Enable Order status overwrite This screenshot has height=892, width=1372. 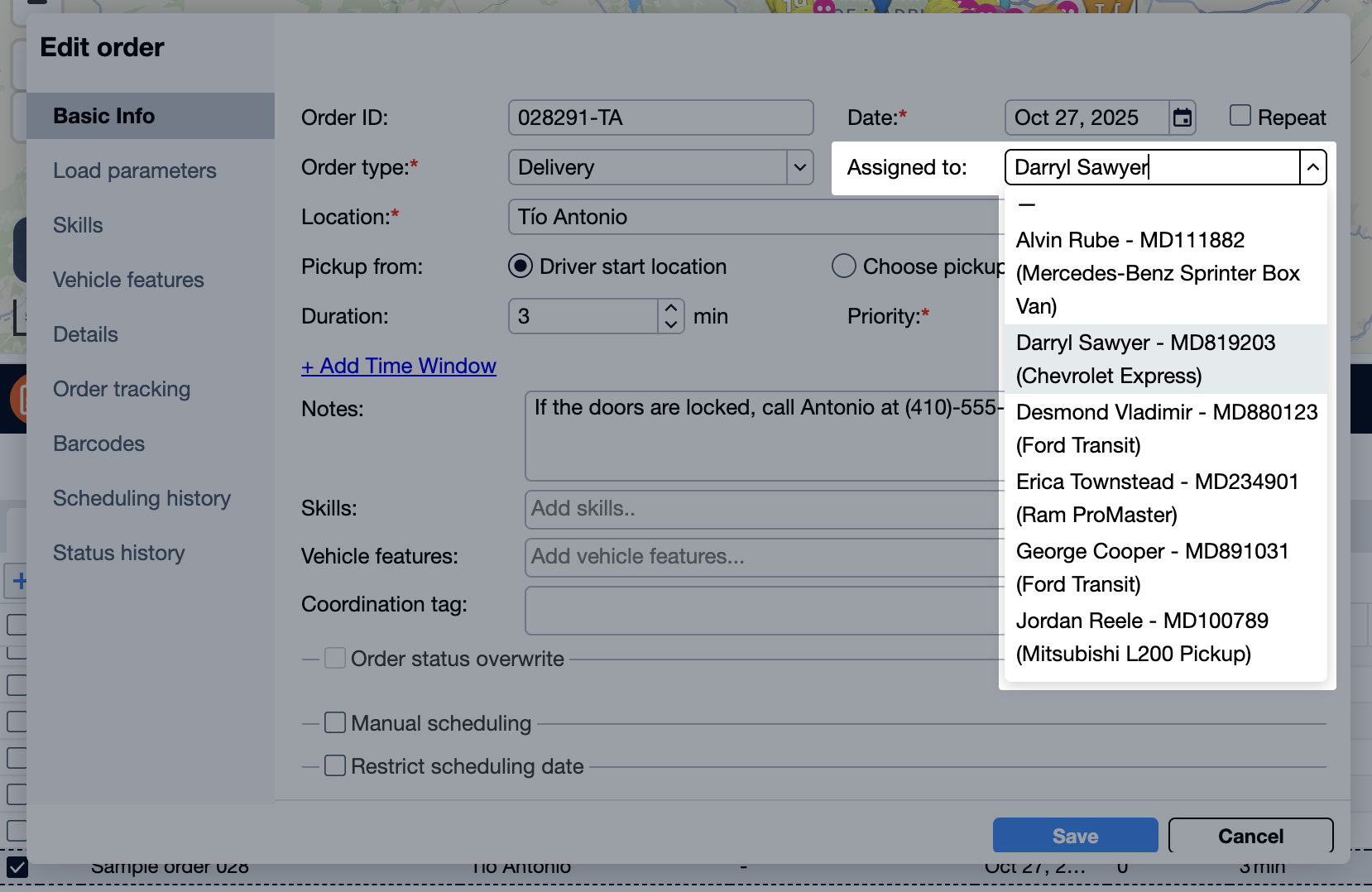pyautogui.click(x=334, y=657)
